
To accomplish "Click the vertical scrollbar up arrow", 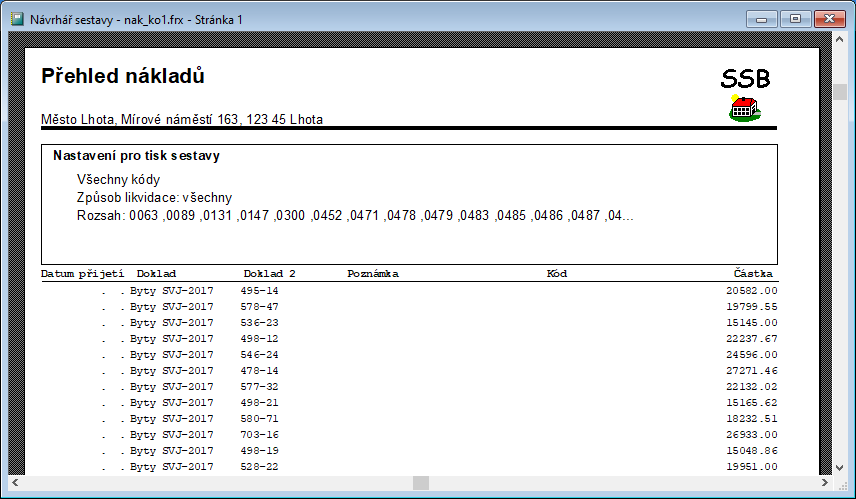I will point(841,43).
